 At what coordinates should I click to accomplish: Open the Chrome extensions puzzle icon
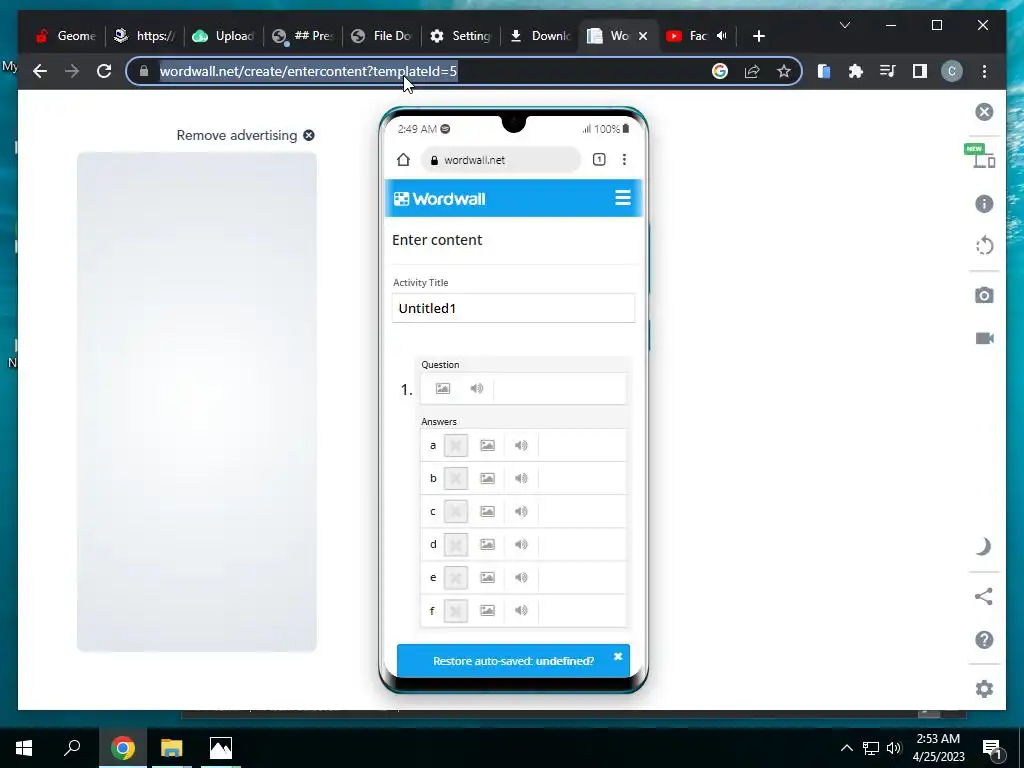[856, 71]
